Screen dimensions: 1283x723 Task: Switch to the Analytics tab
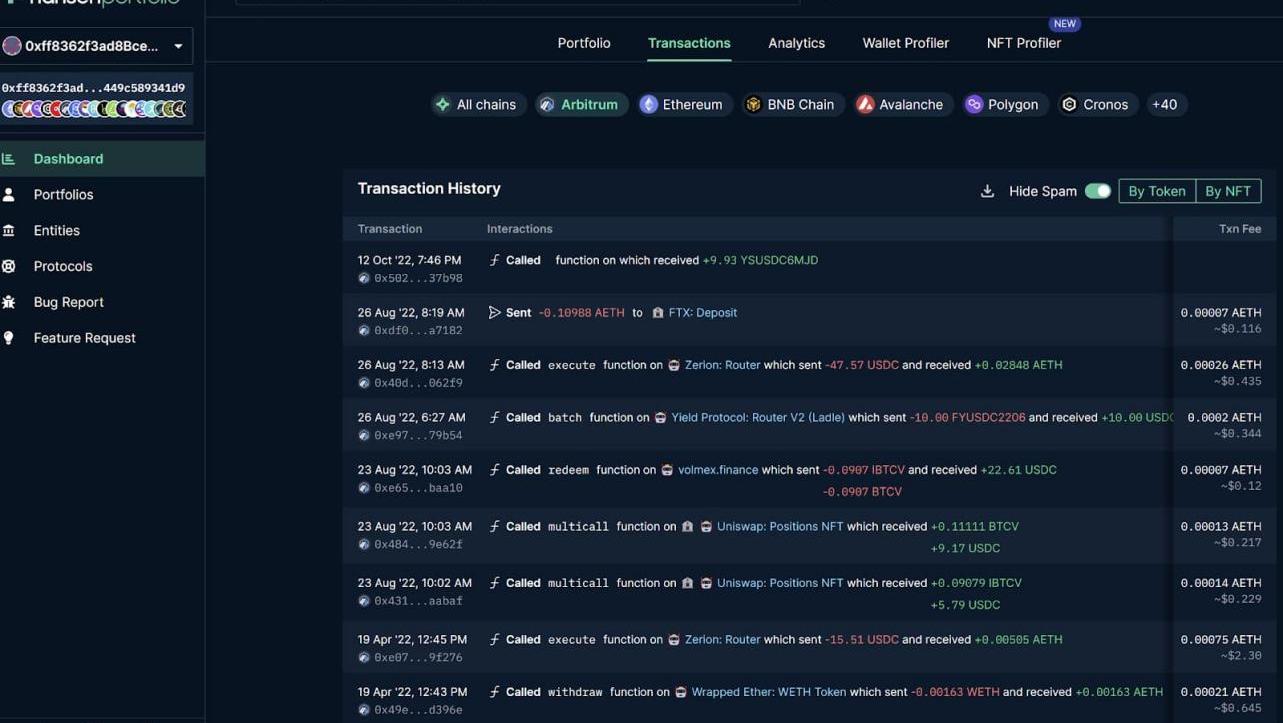796,43
